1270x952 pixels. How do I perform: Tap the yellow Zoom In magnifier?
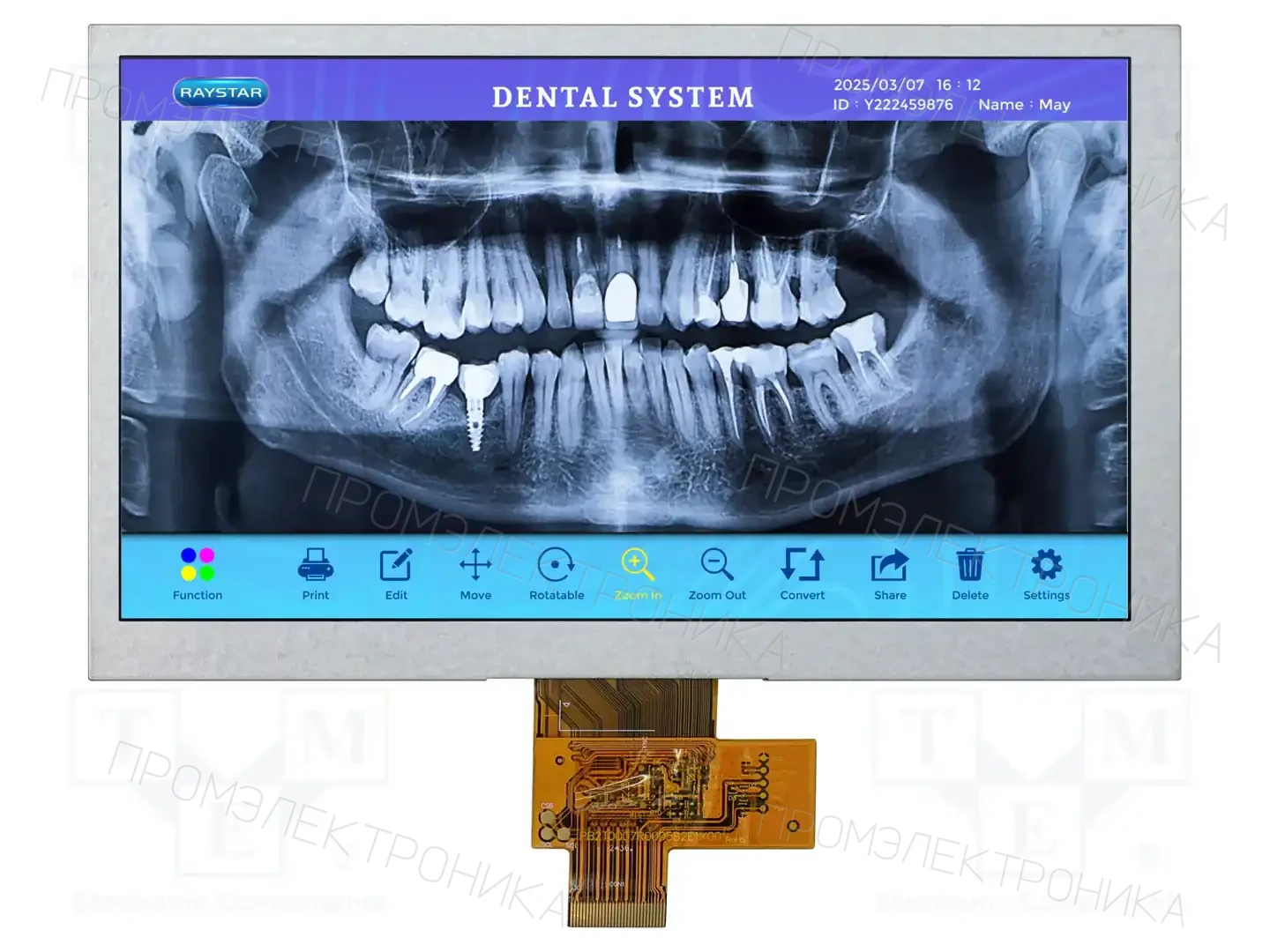pyautogui.click(x=637, y=565)
